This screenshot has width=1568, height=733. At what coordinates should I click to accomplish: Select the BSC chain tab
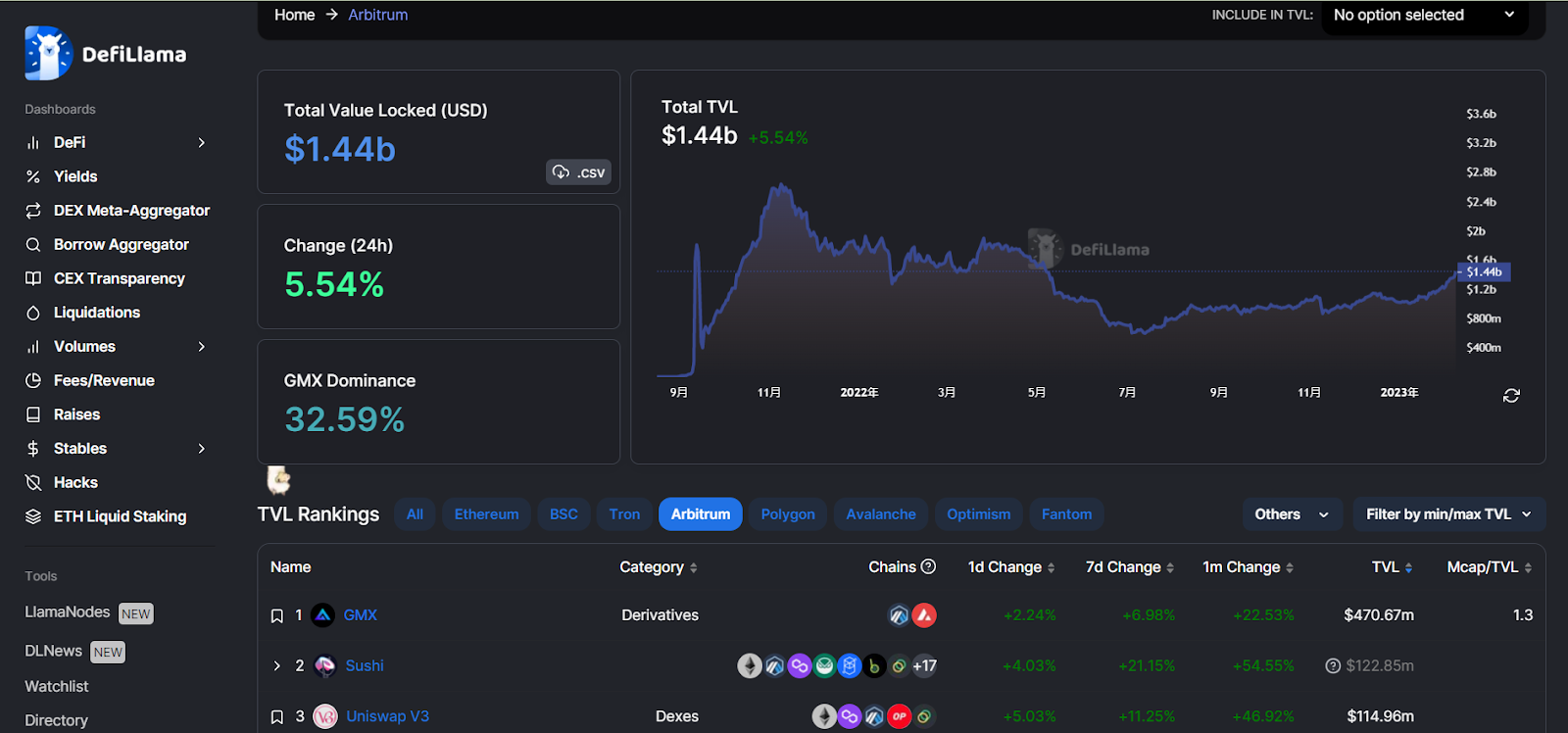tap(563, 514)
